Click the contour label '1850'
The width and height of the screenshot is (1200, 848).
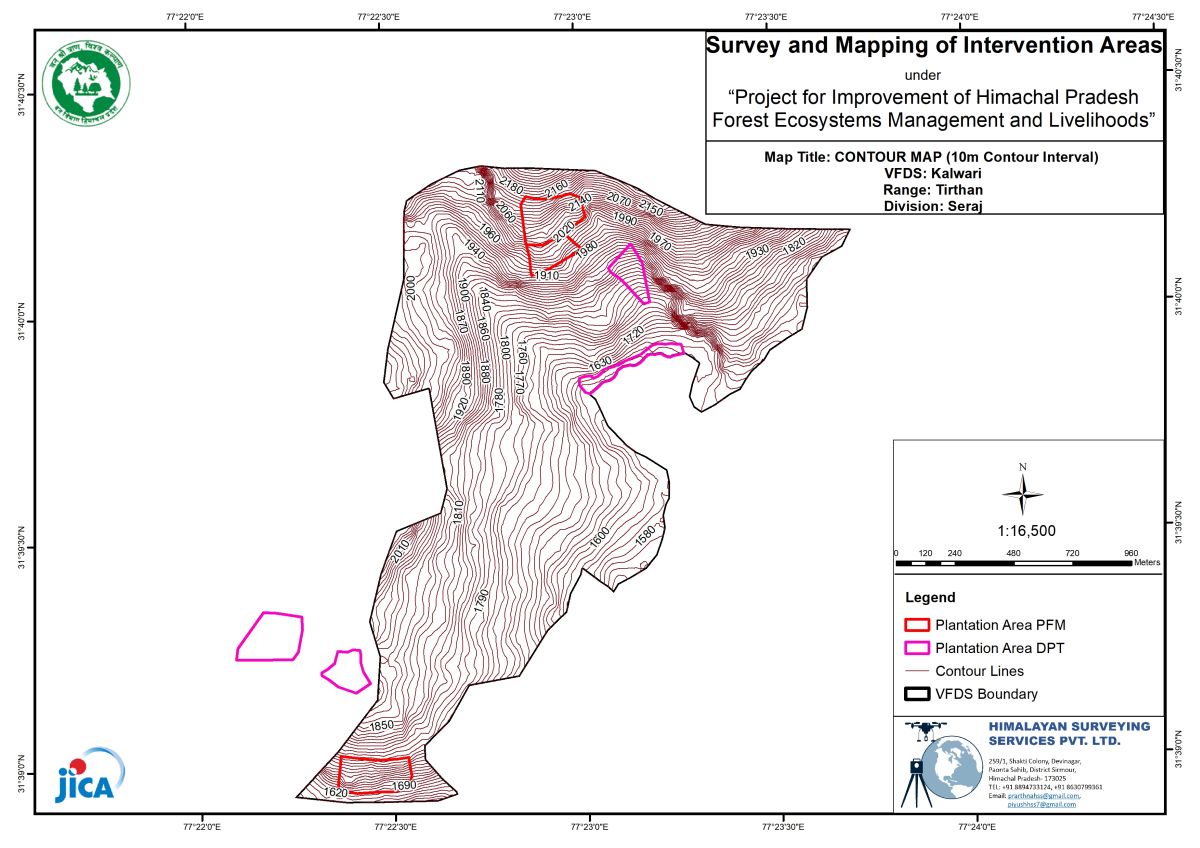coord(382,726)
